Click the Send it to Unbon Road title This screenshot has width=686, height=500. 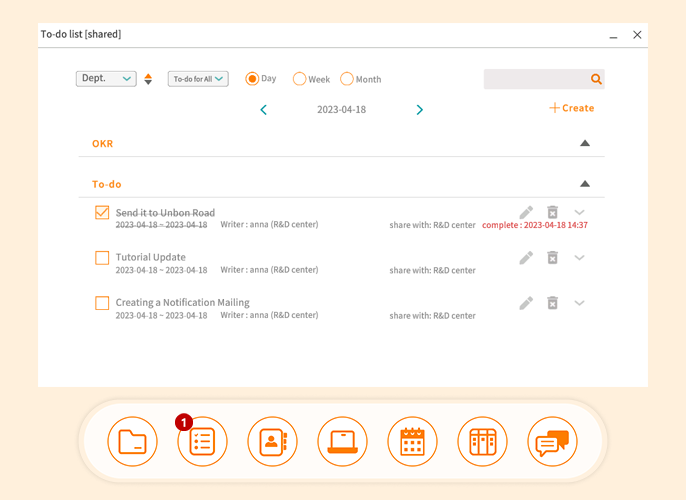tap(165, 213)
